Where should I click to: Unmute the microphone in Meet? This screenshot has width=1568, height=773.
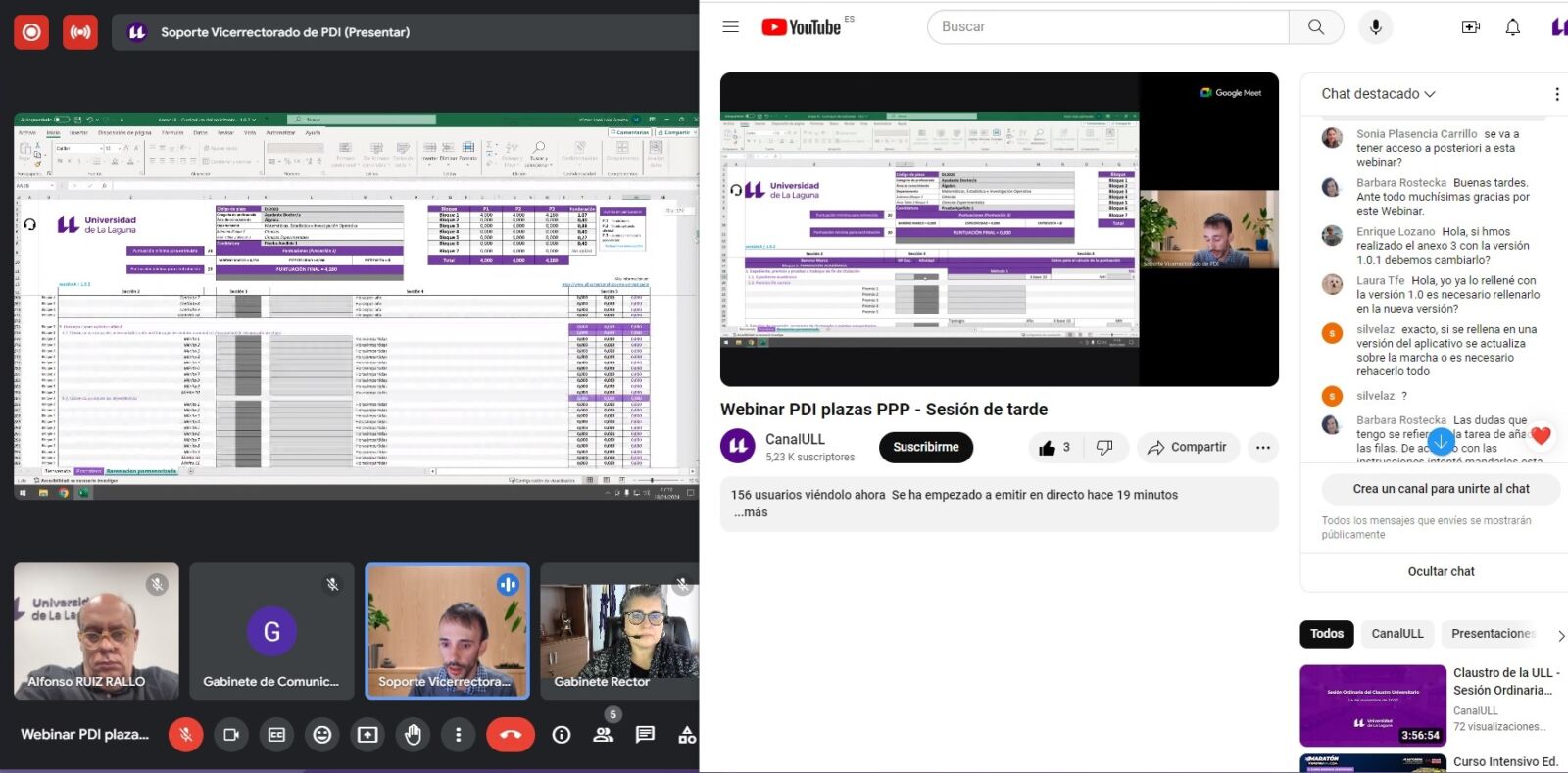[185, 735]
